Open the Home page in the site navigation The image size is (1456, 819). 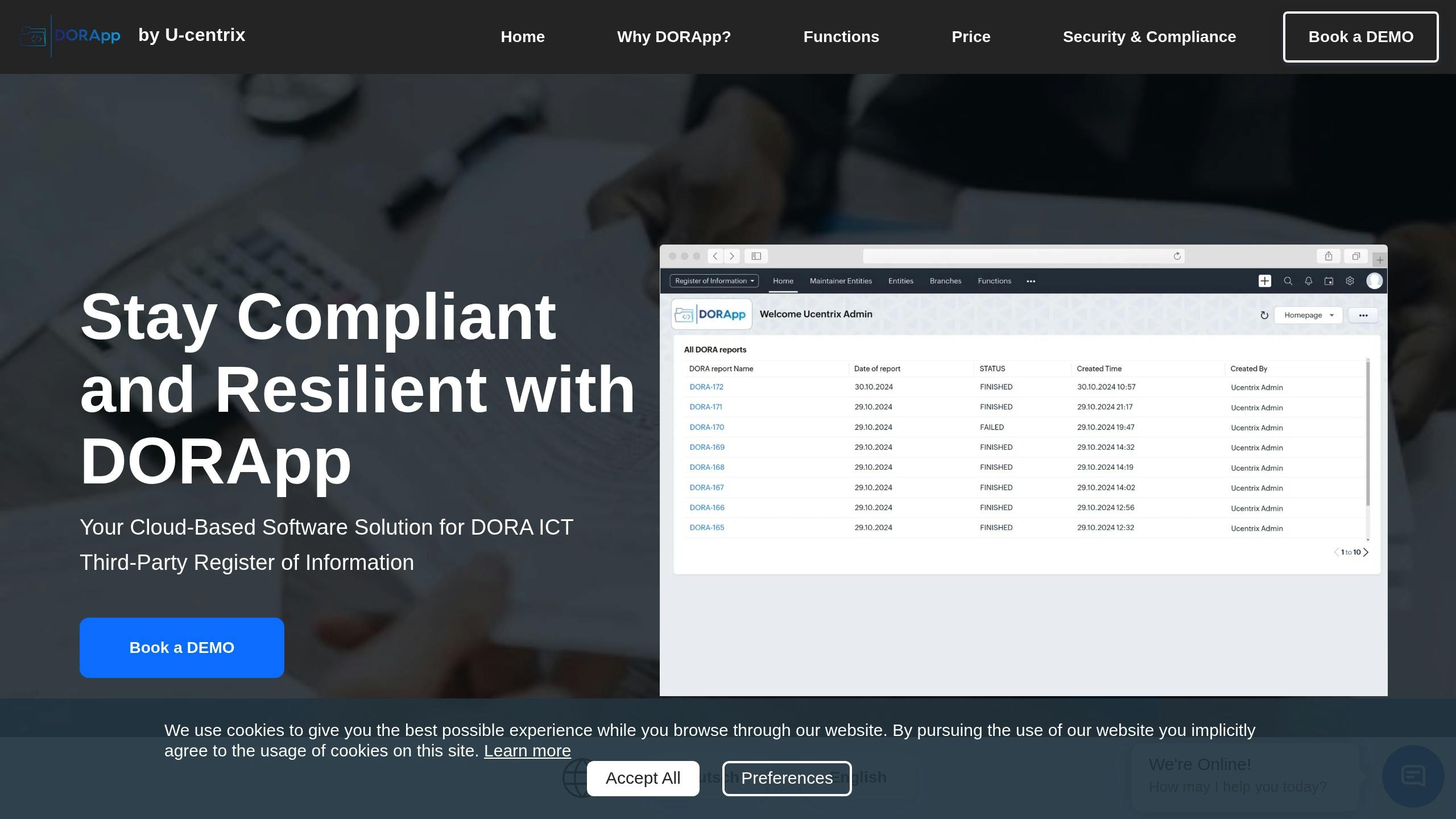(523, 37)
